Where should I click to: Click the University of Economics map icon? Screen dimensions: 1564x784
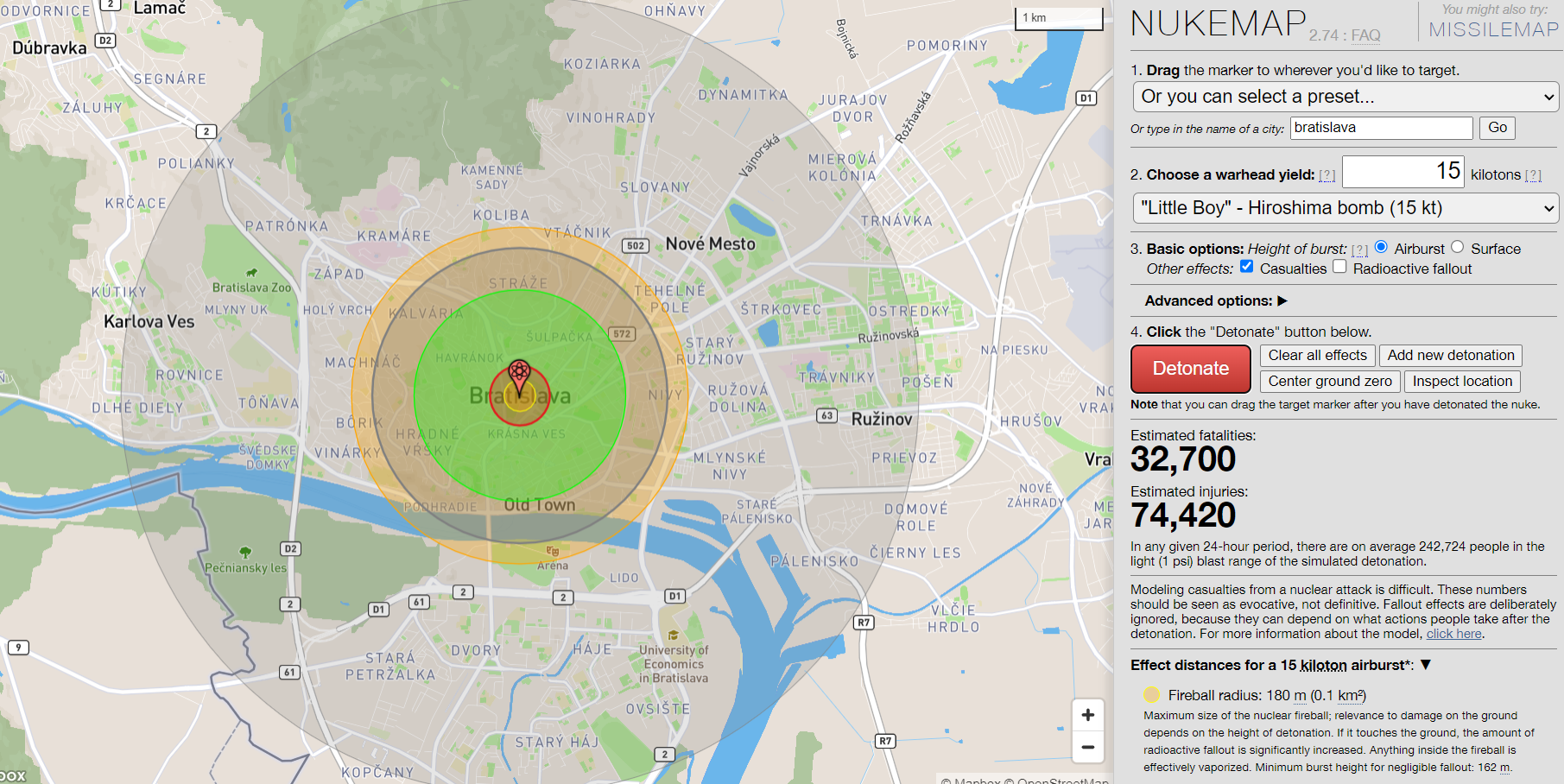click(x=673, y=635)
